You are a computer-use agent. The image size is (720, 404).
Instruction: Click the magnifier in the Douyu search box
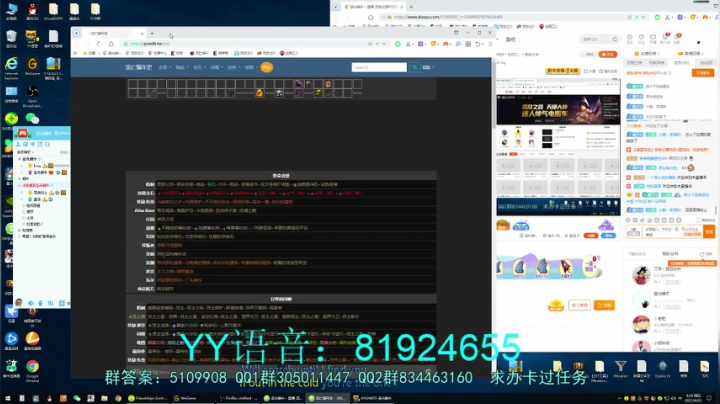coord(614,39)
